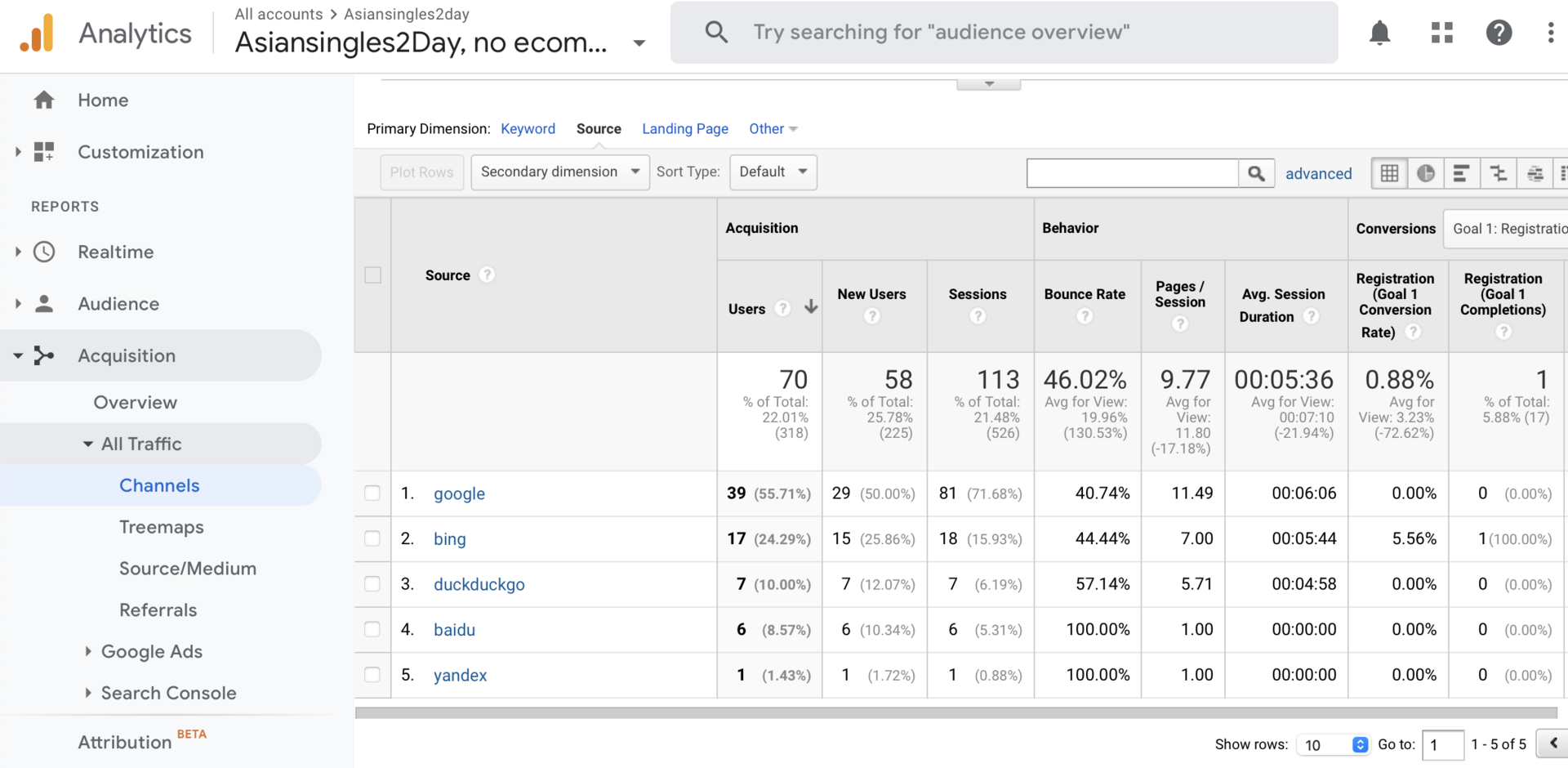1568x768 pixels.
Task: Expand the Audience reports
Action: [18, 304]
